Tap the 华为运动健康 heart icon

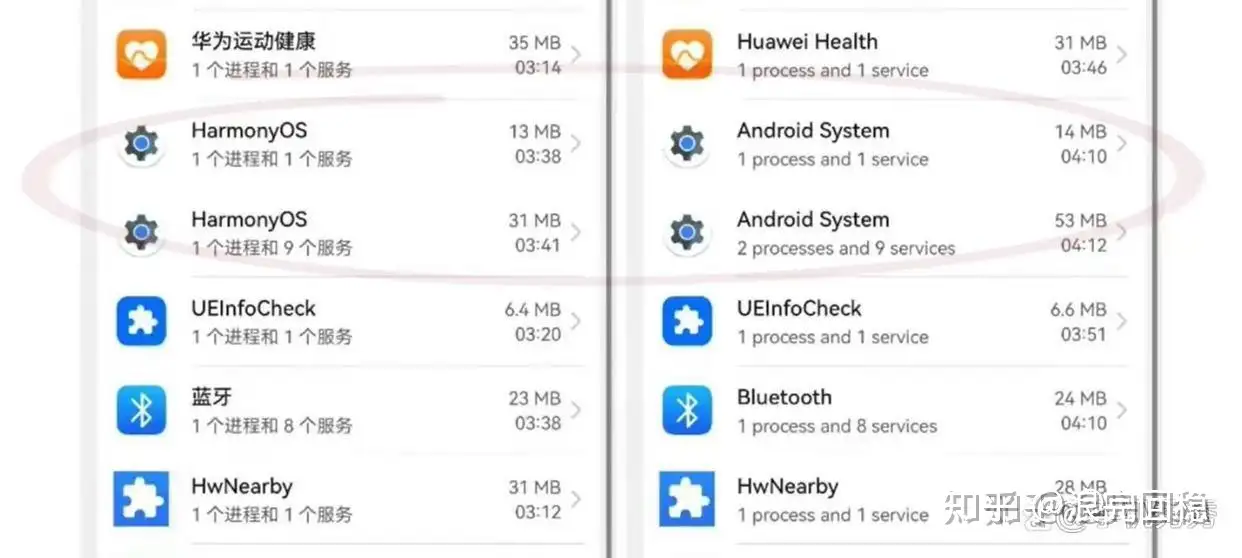(x=141, y=54)
